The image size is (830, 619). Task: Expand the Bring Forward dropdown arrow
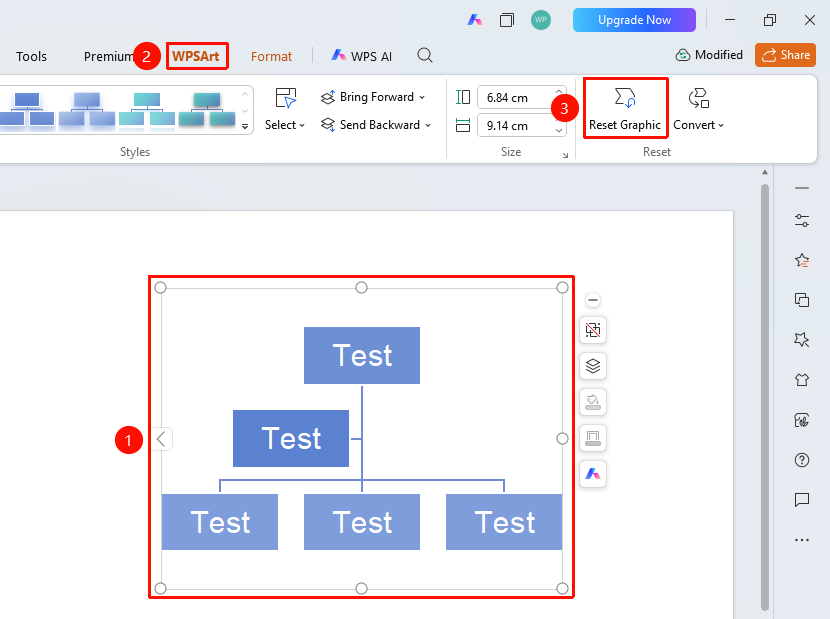point(422,97)
